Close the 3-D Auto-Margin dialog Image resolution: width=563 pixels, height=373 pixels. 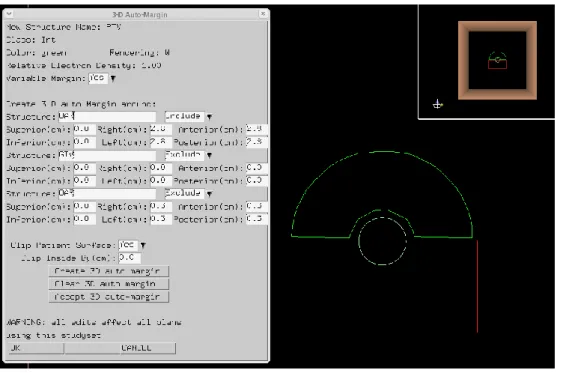point(263,14)
